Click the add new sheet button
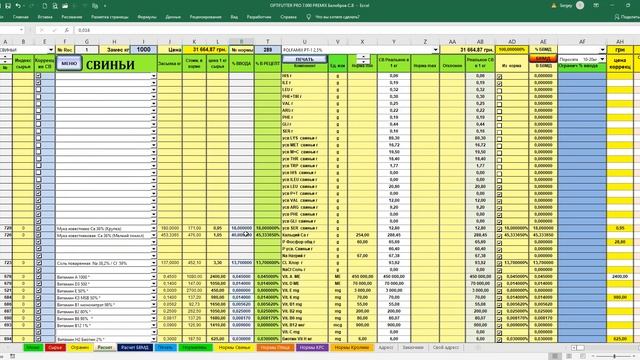The width and height of the screenshot is (640, 360). pyautogui.click(x=477, y=347)
